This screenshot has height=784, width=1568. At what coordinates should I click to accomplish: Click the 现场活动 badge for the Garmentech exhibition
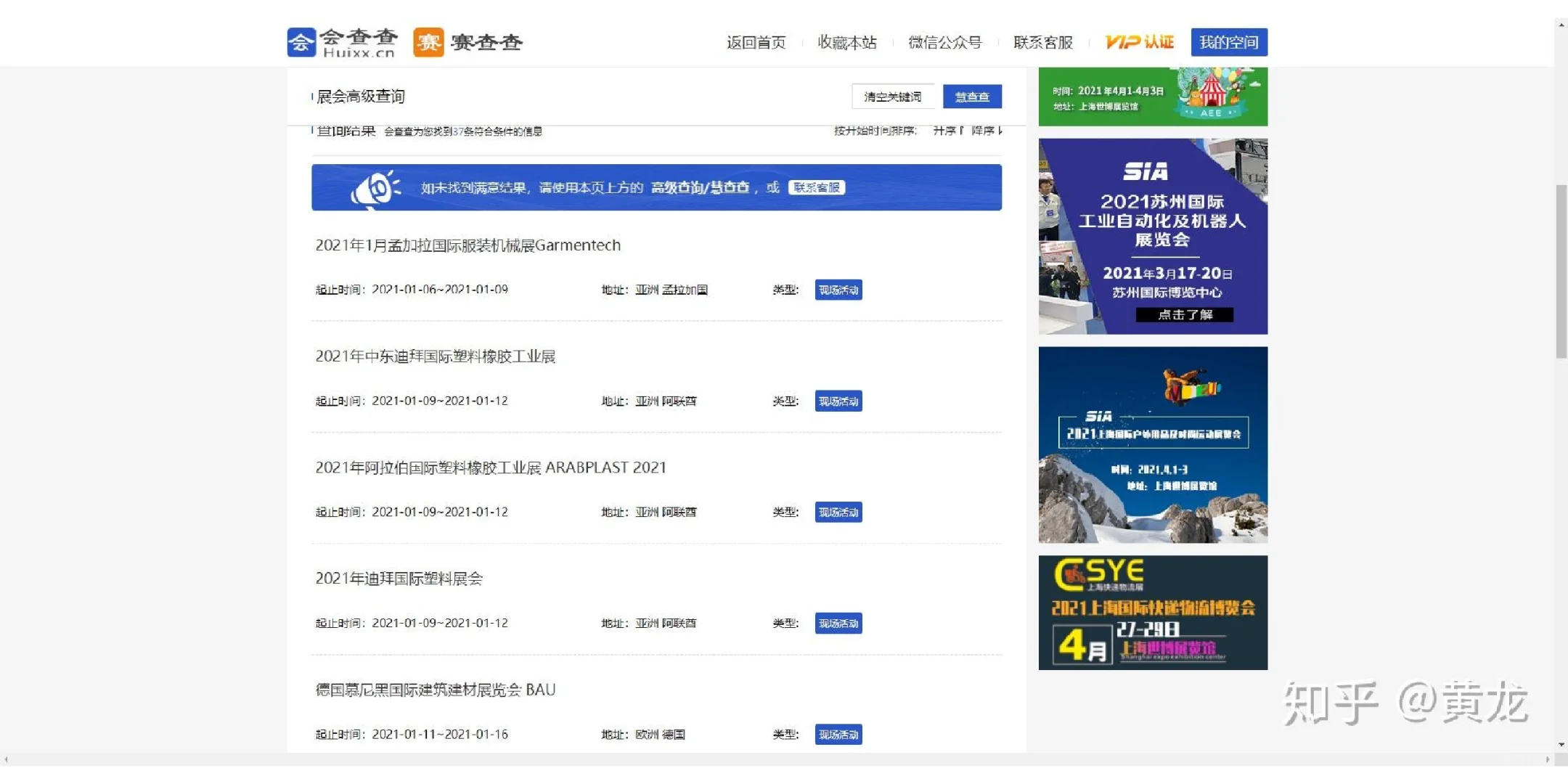838,290
